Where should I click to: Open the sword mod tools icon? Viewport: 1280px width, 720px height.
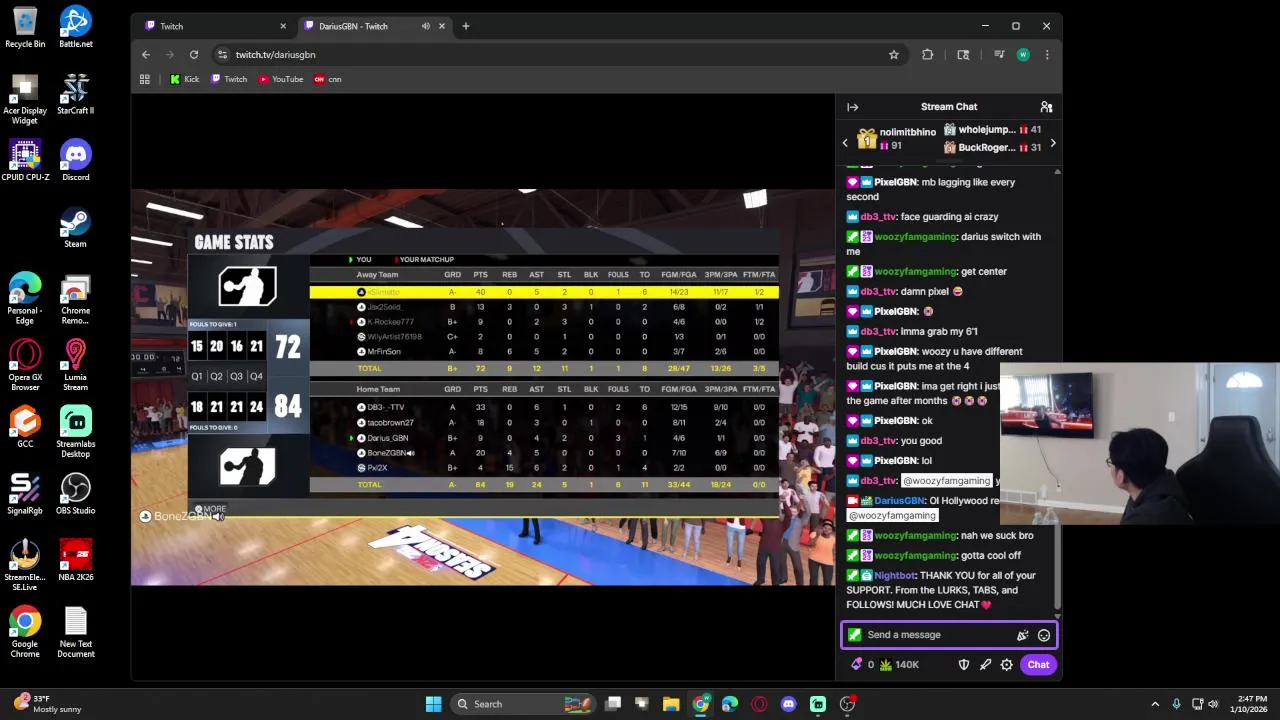[985, 665]
